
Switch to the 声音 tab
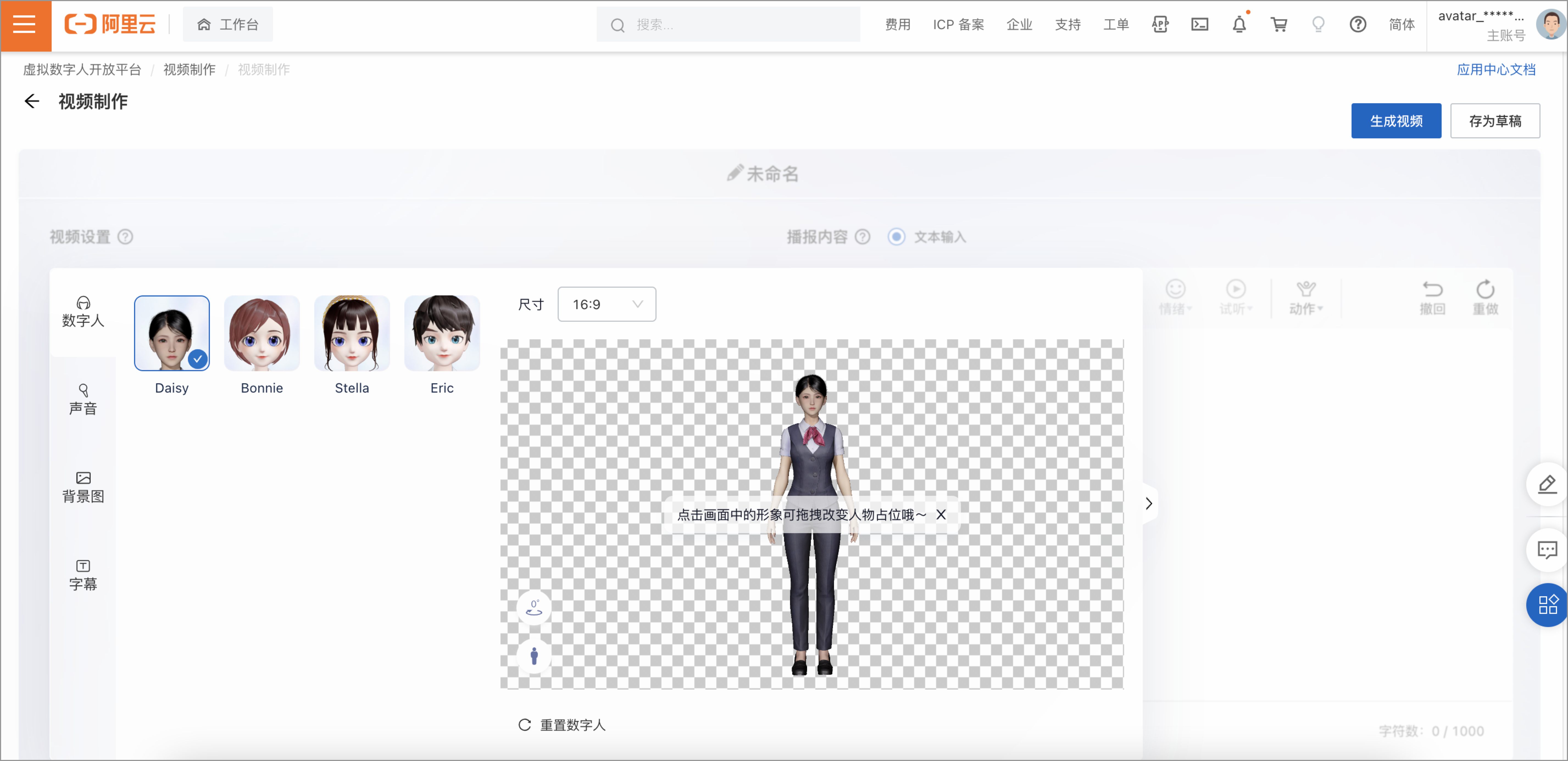click(84, 400)
